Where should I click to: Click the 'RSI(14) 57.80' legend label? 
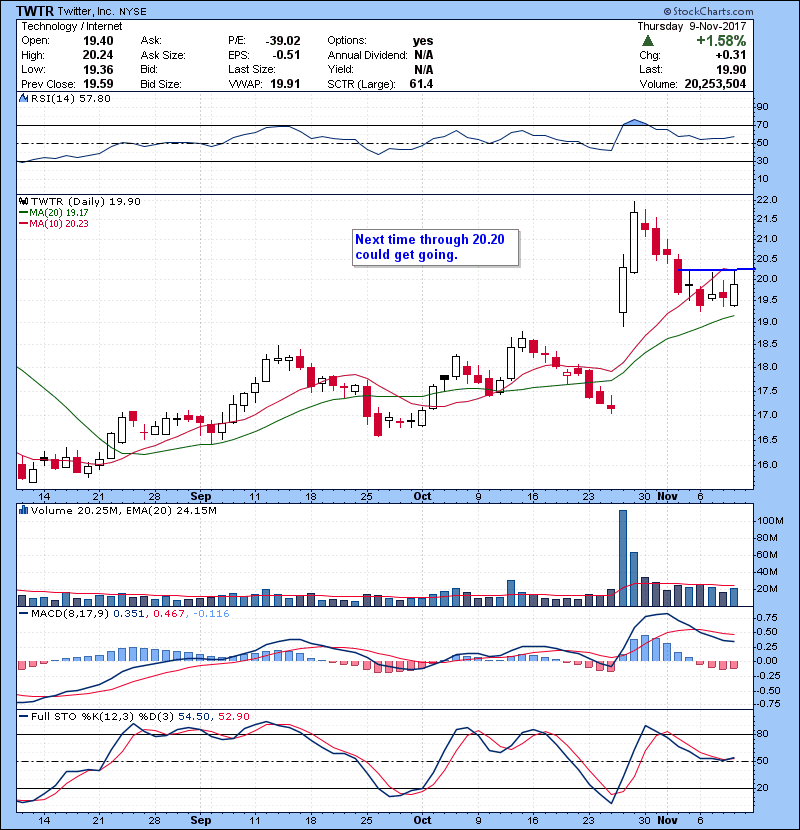[x=70, y=98]
